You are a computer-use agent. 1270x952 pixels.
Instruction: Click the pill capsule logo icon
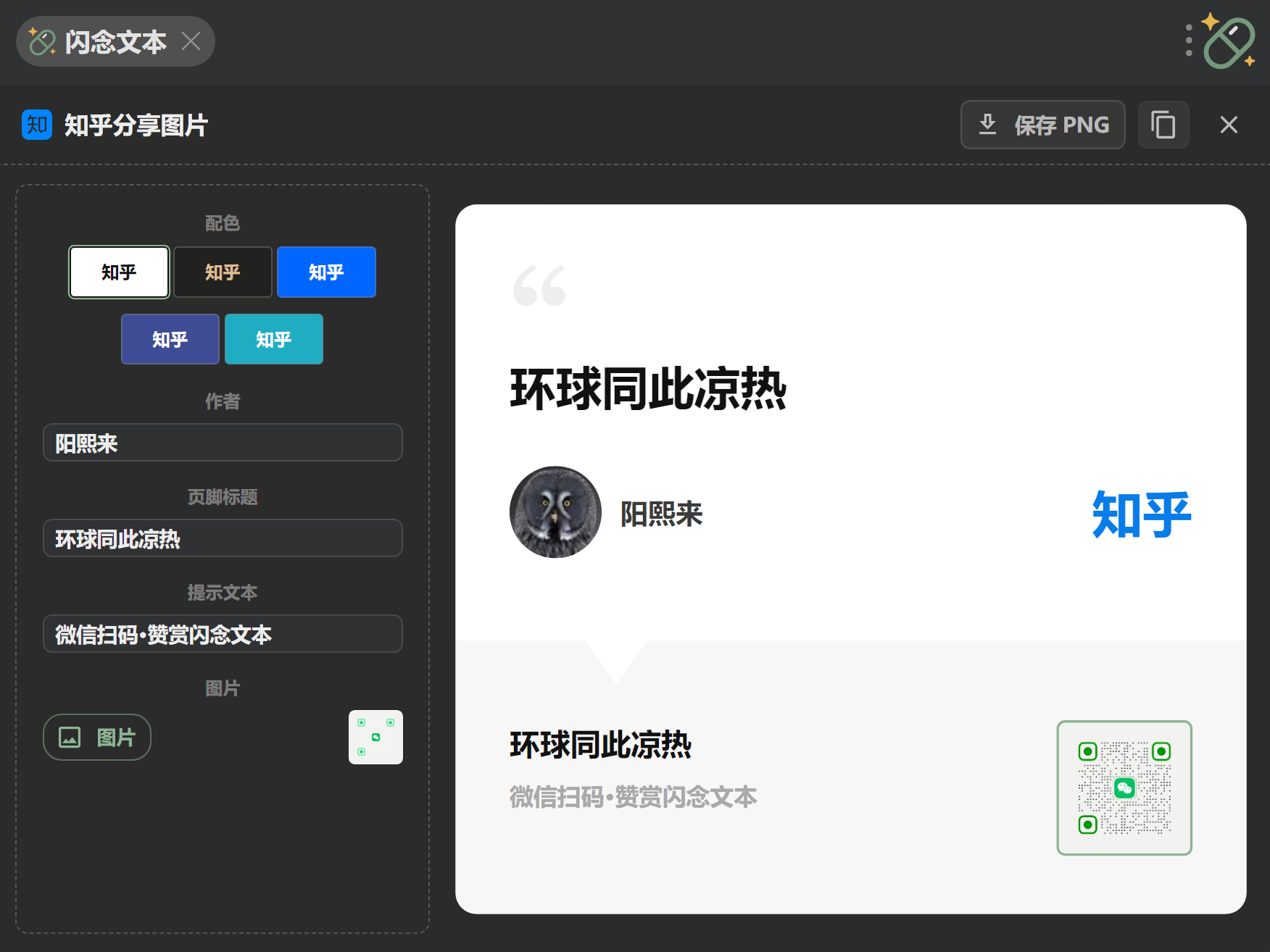click(1229, 42)
